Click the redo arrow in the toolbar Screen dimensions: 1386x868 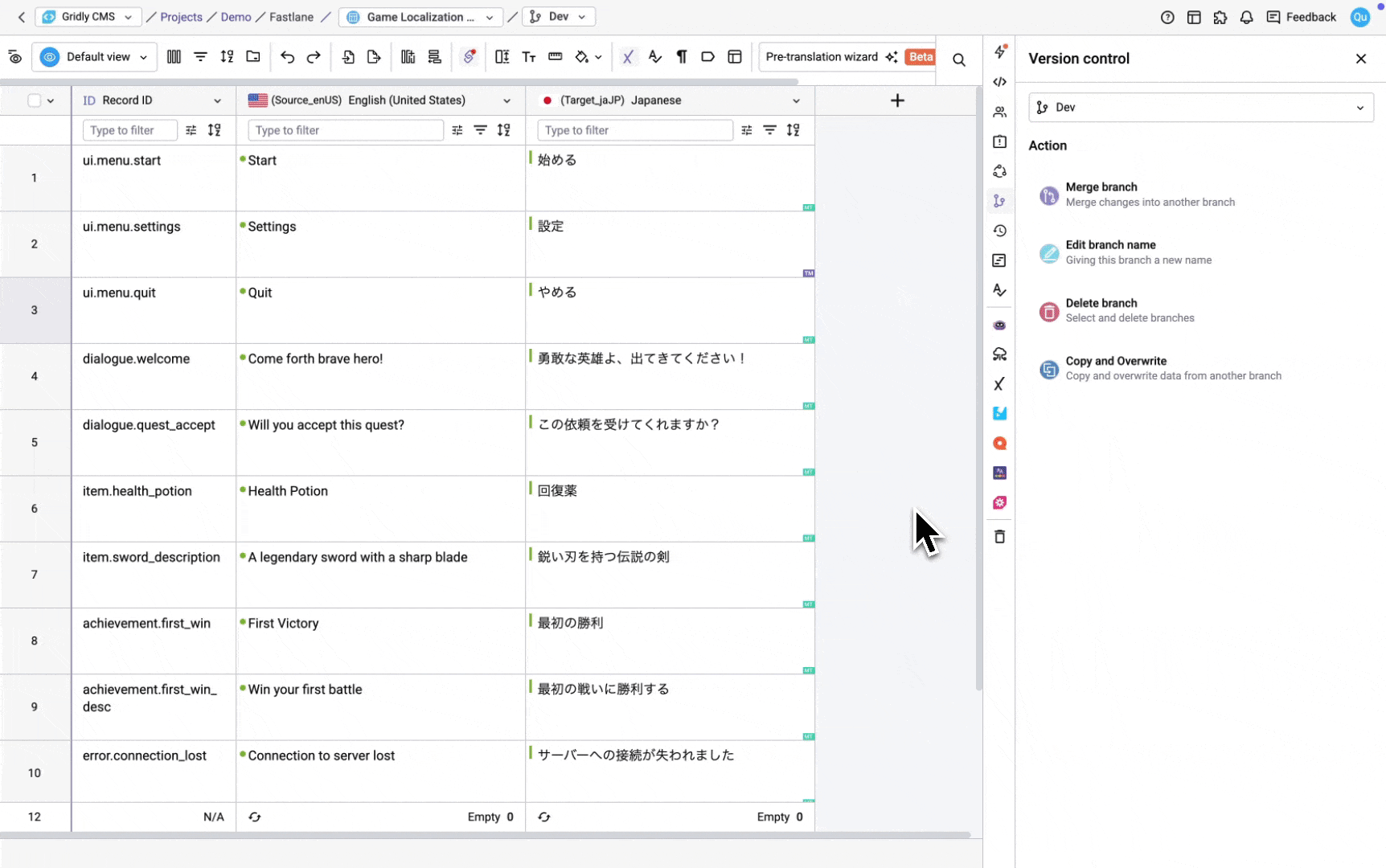pyautogui.click(x=314, y=57)
